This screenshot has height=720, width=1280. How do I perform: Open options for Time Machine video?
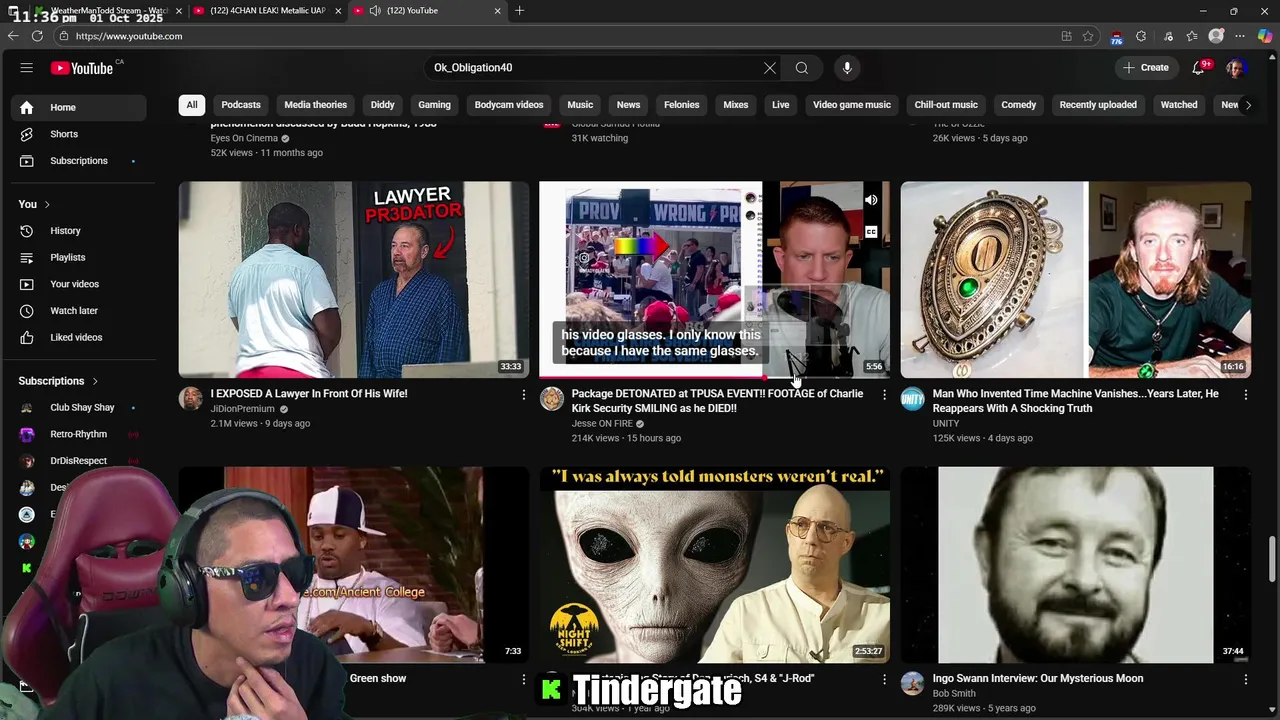(1245, 395)
